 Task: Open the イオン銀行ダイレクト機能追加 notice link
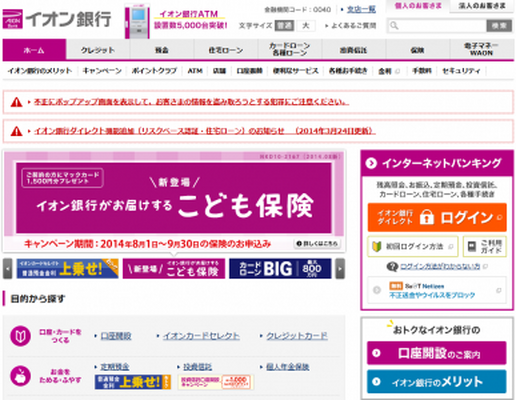click(x=205, y=131)
